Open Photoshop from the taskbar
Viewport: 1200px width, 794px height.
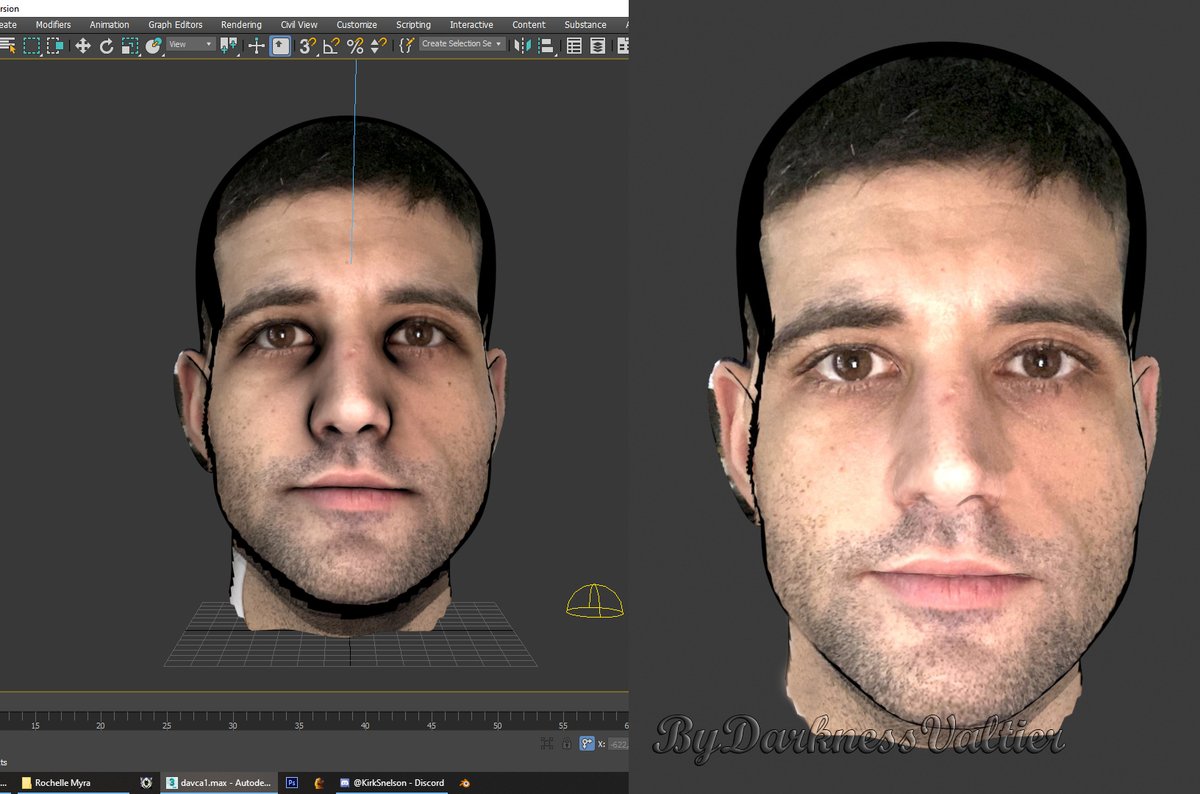click(292, 783)
